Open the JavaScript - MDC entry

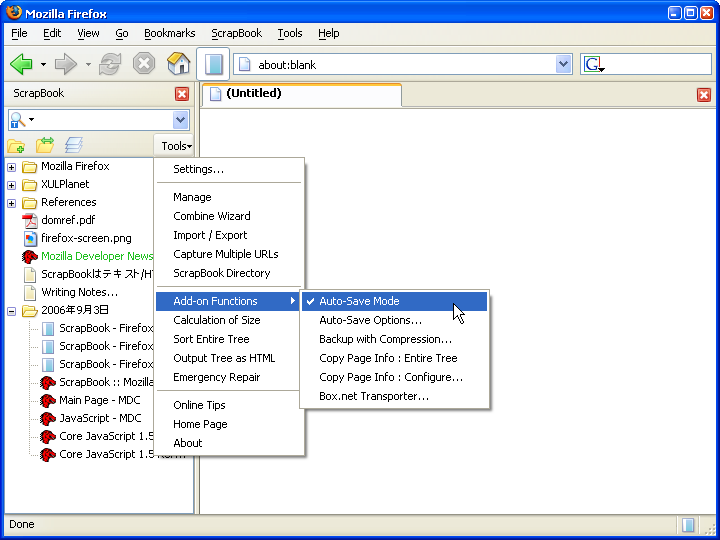point(100,418)
